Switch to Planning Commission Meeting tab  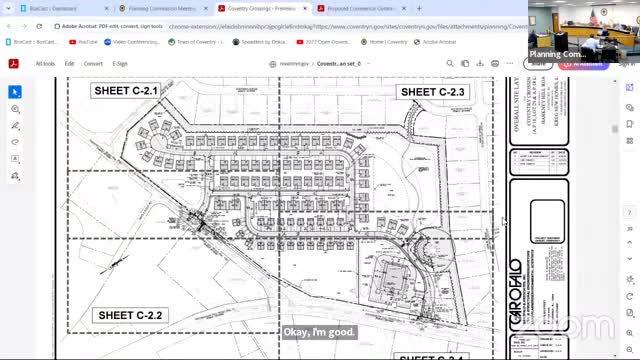163,8
